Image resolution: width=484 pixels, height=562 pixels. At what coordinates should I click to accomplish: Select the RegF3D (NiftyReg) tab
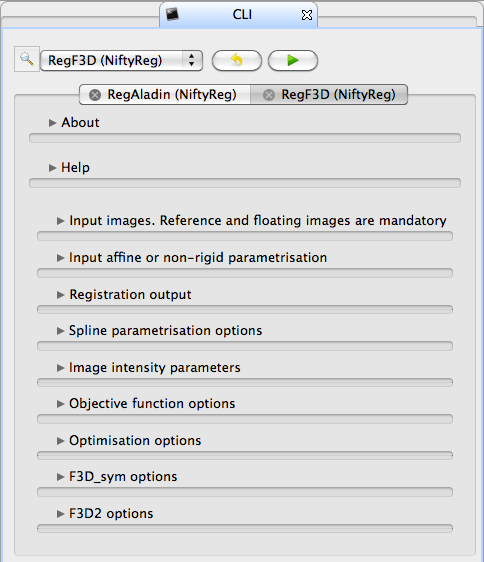tap(329, 95)
